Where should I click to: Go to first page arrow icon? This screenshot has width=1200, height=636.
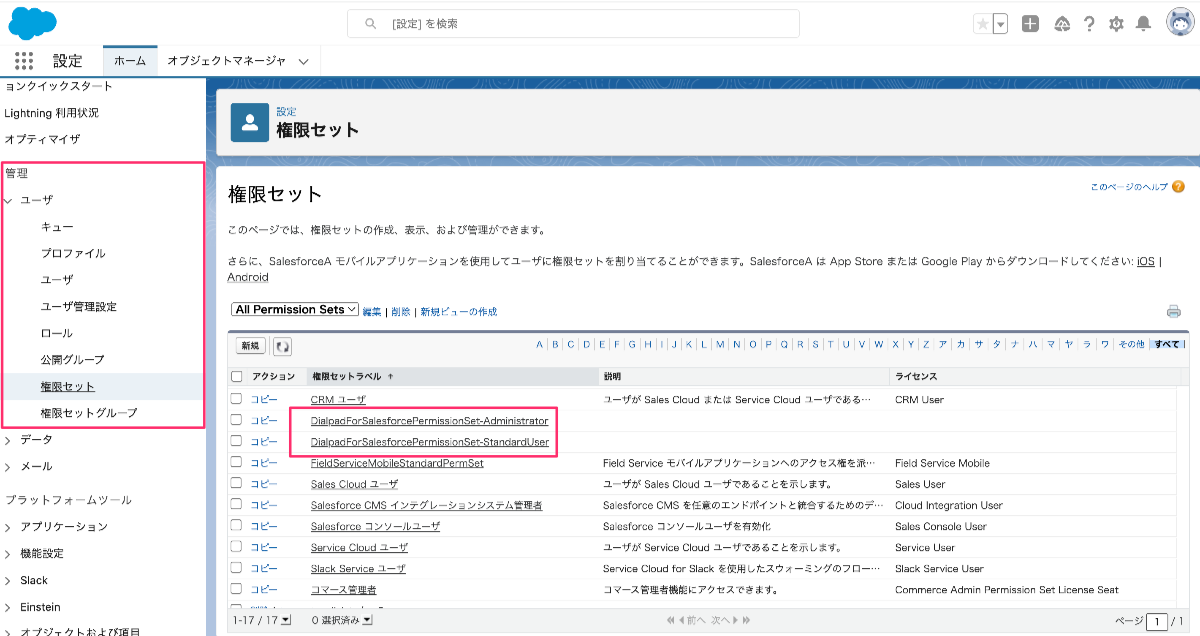(x=671, y=621)
